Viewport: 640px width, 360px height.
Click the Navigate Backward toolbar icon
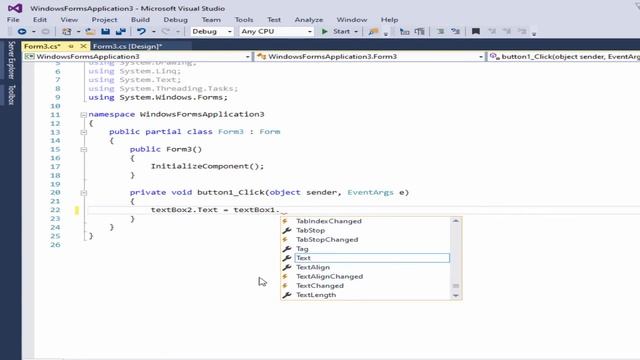pos(22,31)
